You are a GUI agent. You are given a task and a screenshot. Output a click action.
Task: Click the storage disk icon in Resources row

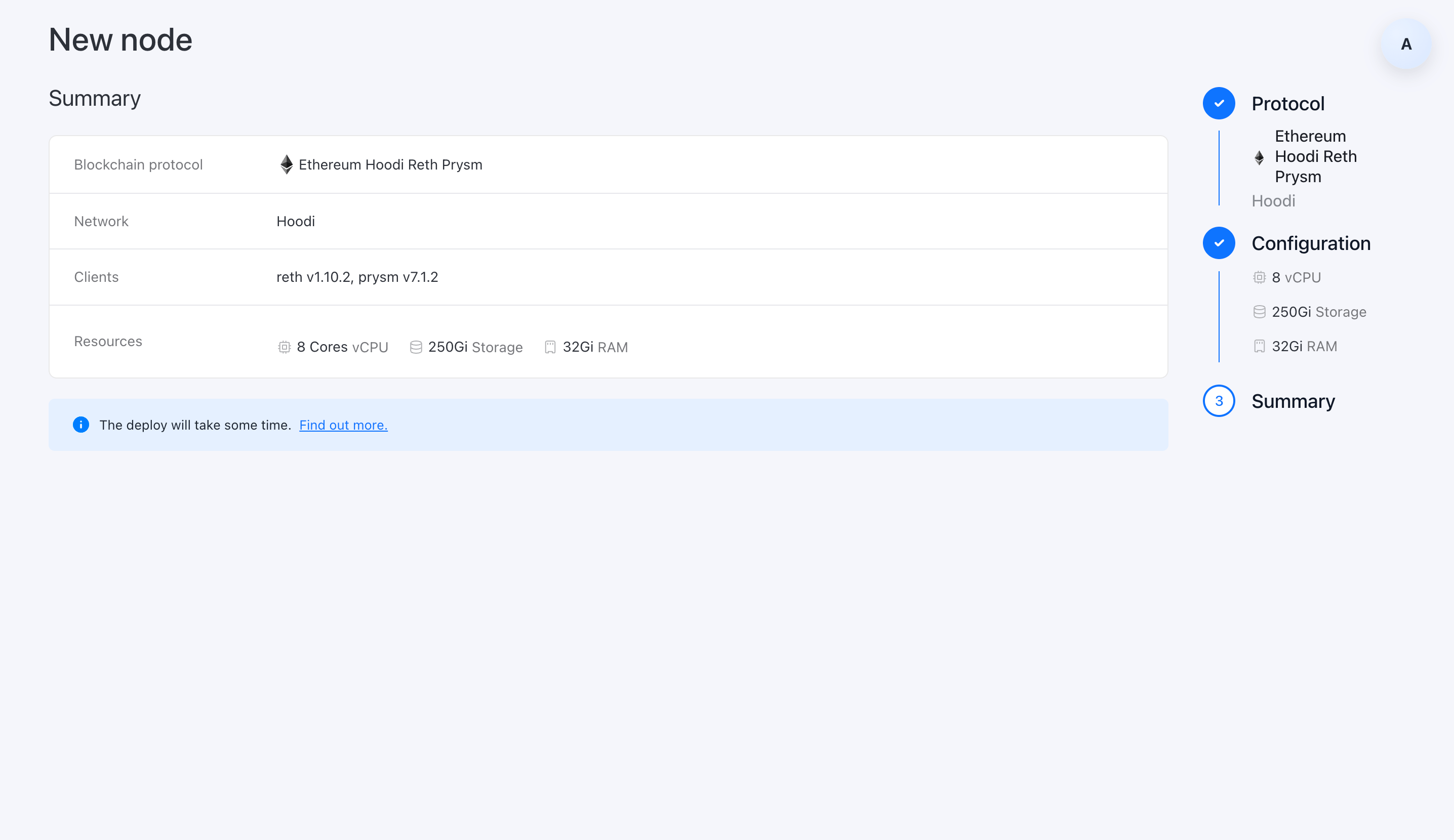[x=416, y=347]
